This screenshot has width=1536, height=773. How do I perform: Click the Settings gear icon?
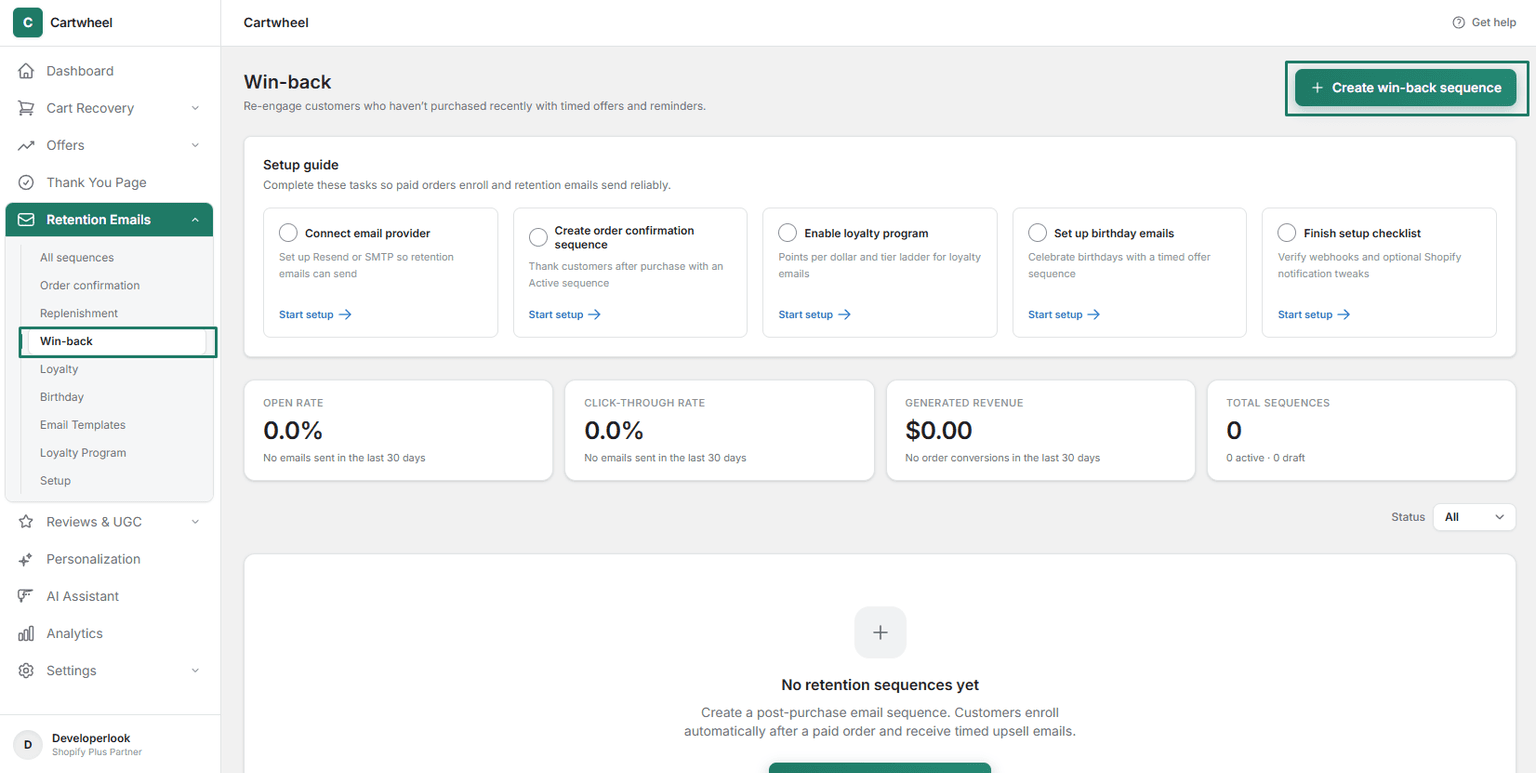[x=27, y=670]
